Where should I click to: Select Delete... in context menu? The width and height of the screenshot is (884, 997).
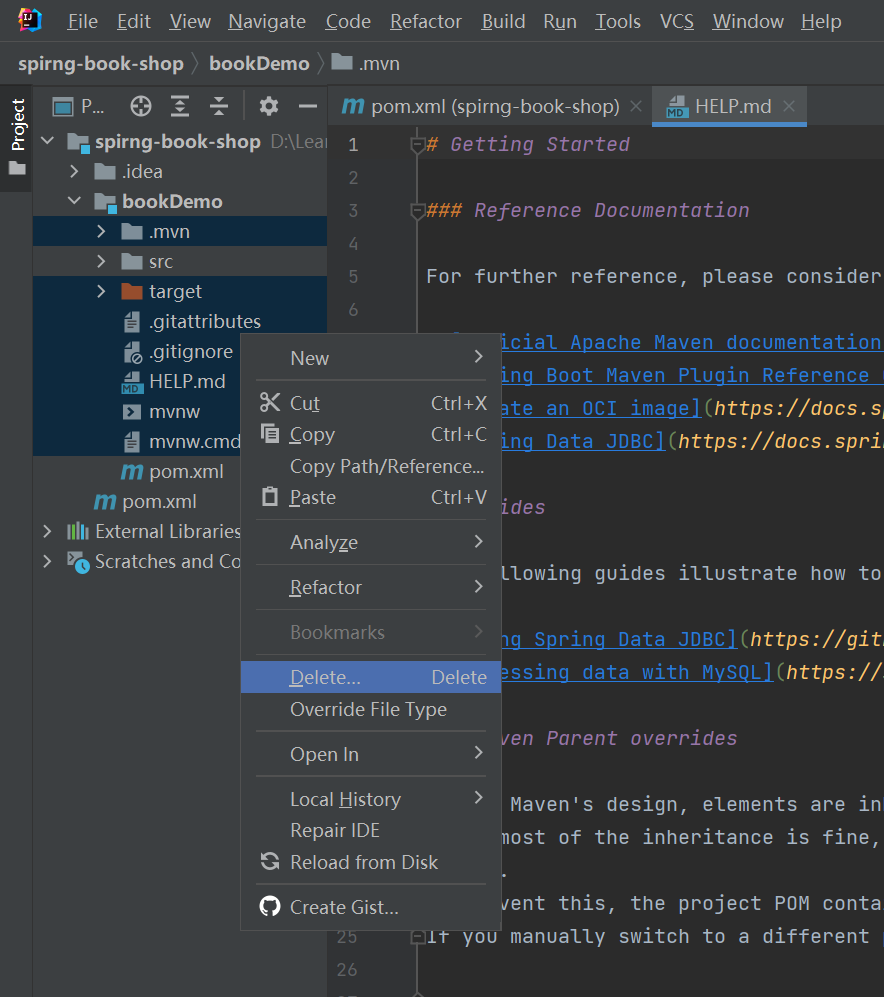[x=371, y=677]
